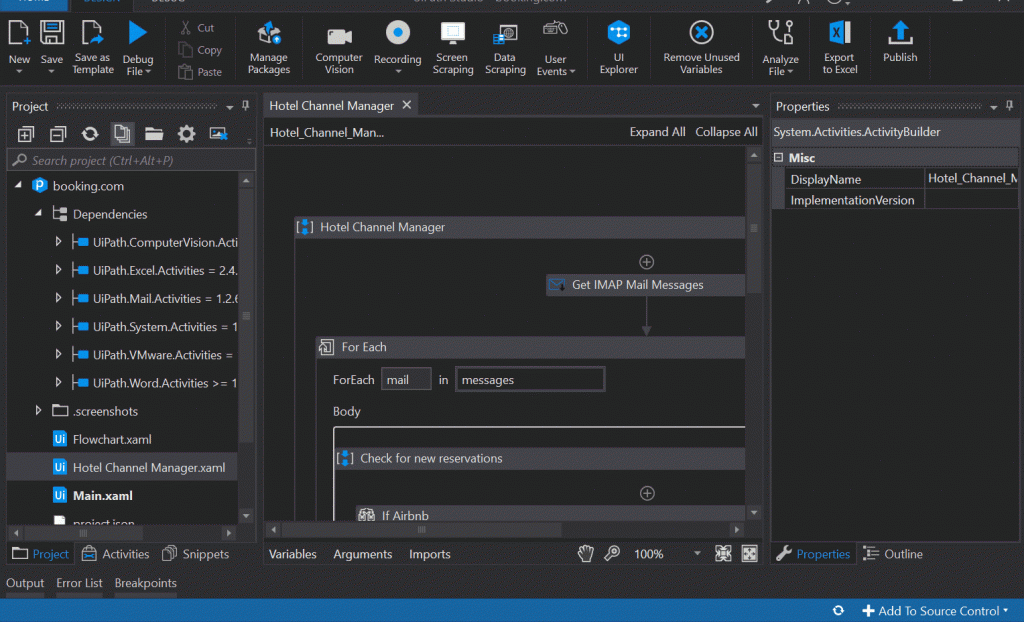Click collapse all icon in Project panel
Image resolution: width=1024 pixels, height=622 pixels.
58,134
